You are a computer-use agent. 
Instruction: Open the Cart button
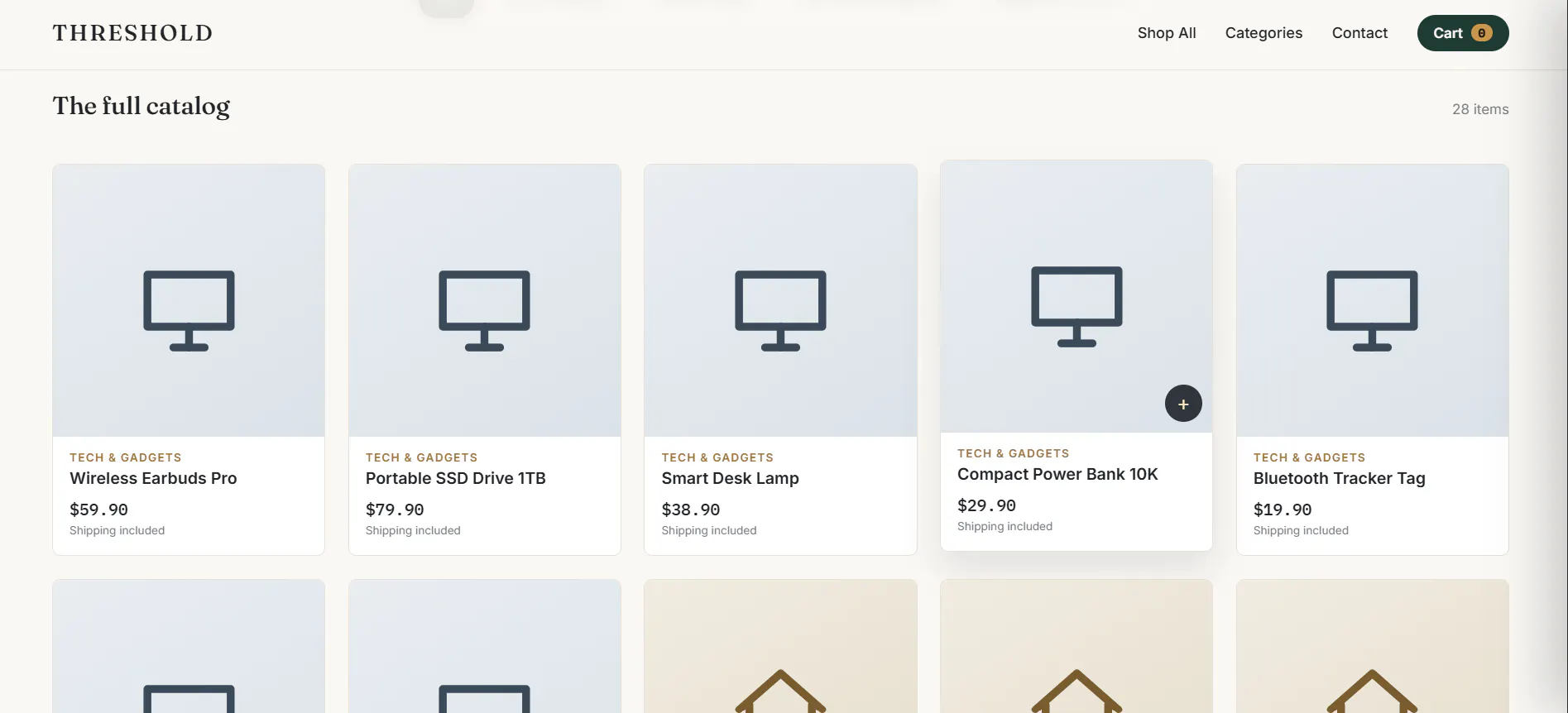click(1463, 33)
